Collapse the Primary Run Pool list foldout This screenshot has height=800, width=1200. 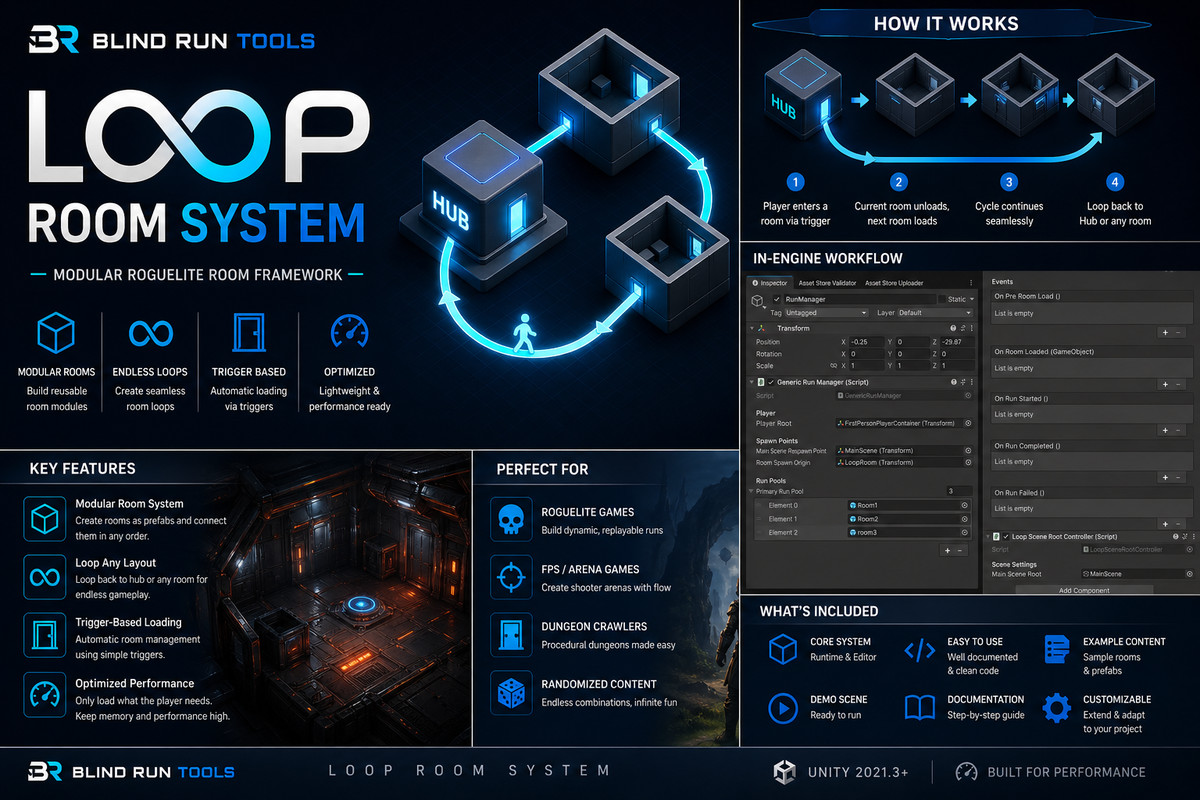(x=751, y=491)
